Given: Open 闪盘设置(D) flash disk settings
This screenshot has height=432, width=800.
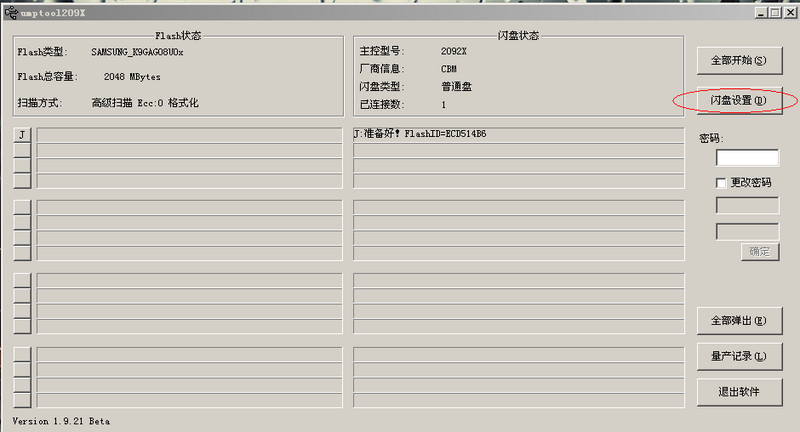Looking at the screenshot, I should pos(738,100).
